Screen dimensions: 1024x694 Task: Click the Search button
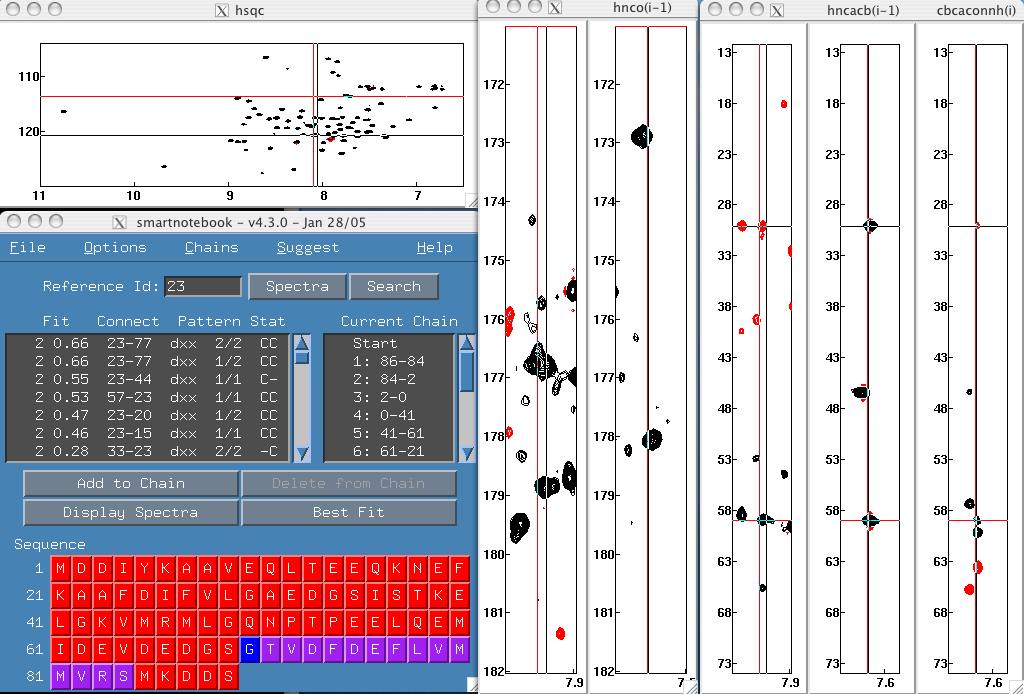point(393,286)
